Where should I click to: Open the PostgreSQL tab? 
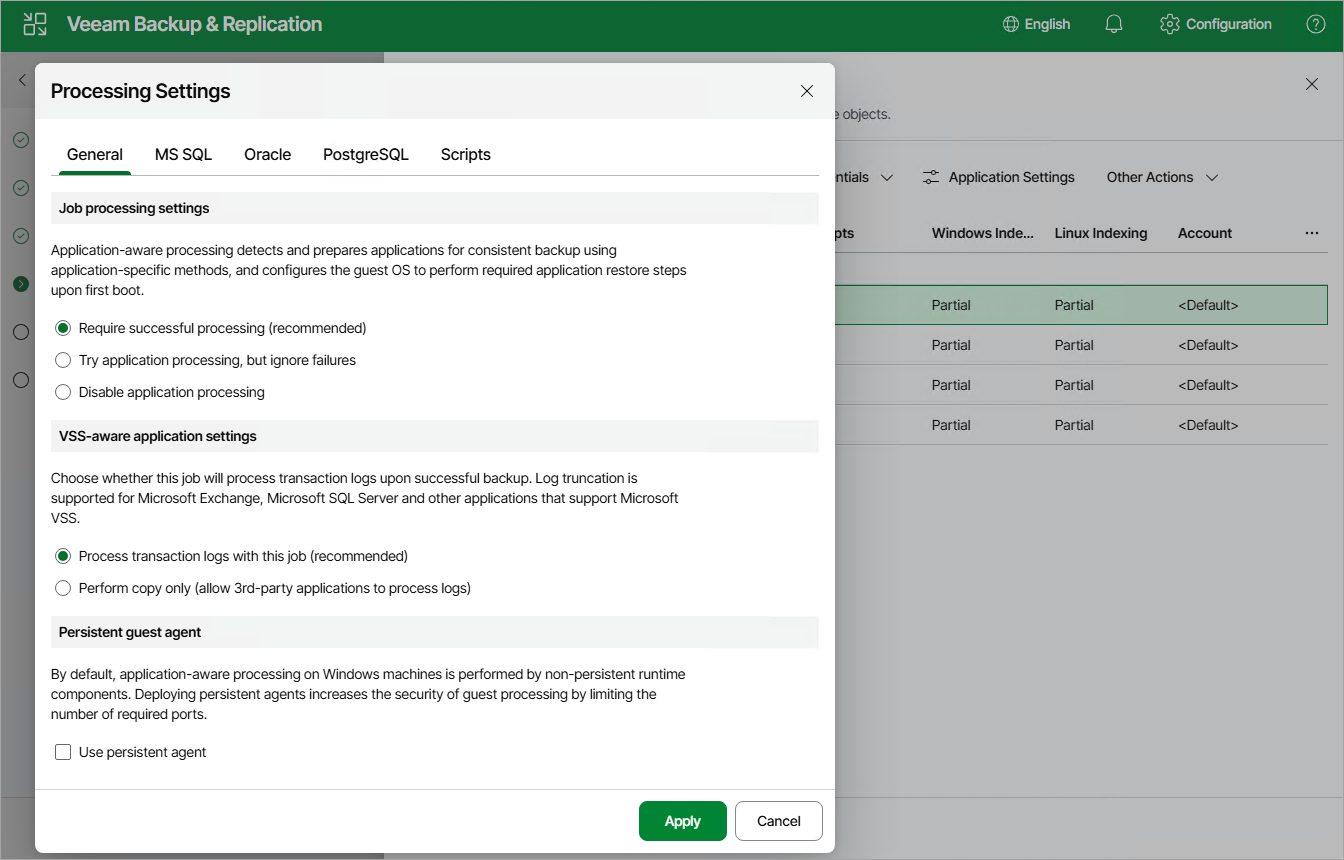click(x=366, y=155)
